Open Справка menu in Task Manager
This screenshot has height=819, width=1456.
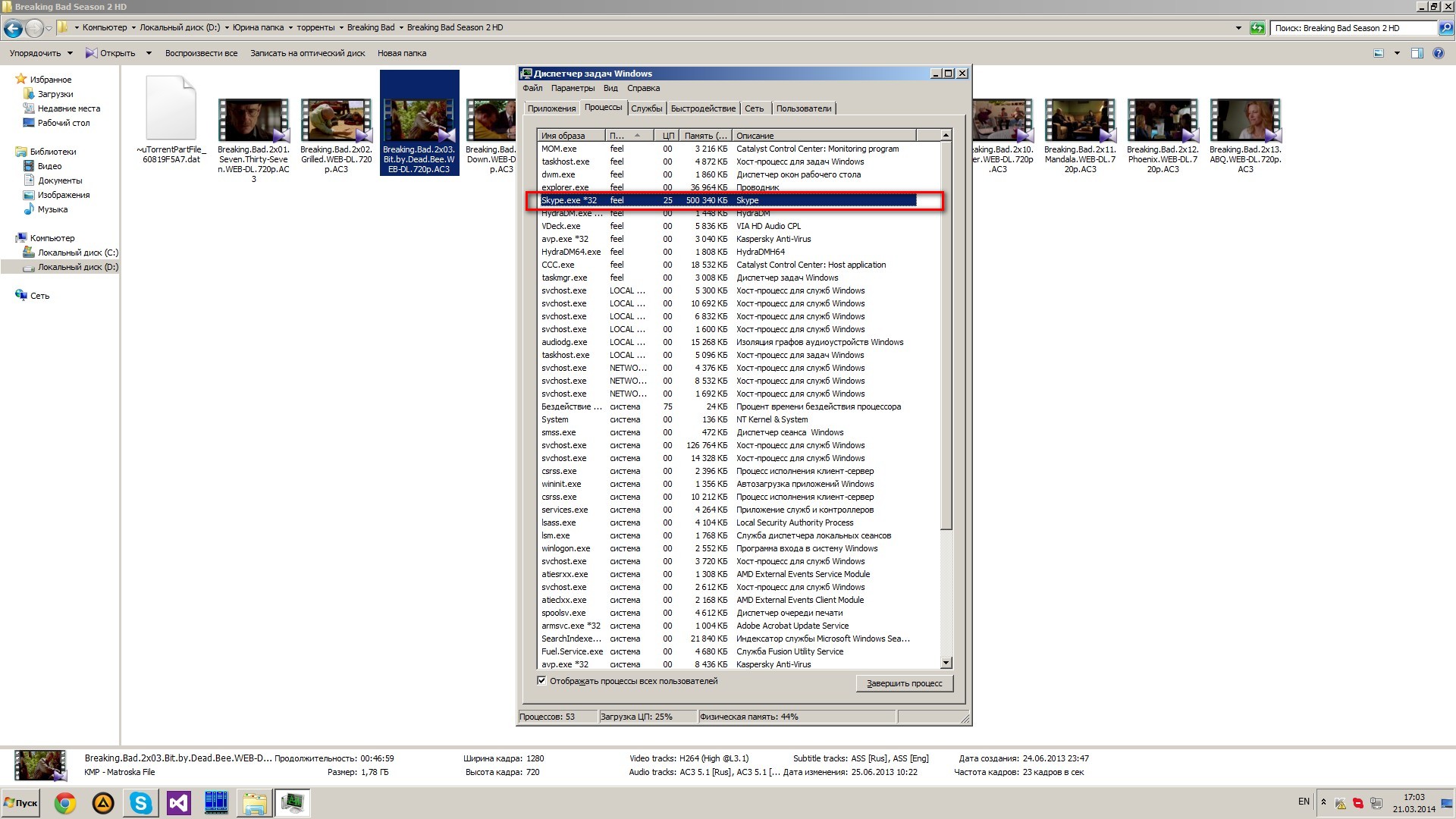643,89
